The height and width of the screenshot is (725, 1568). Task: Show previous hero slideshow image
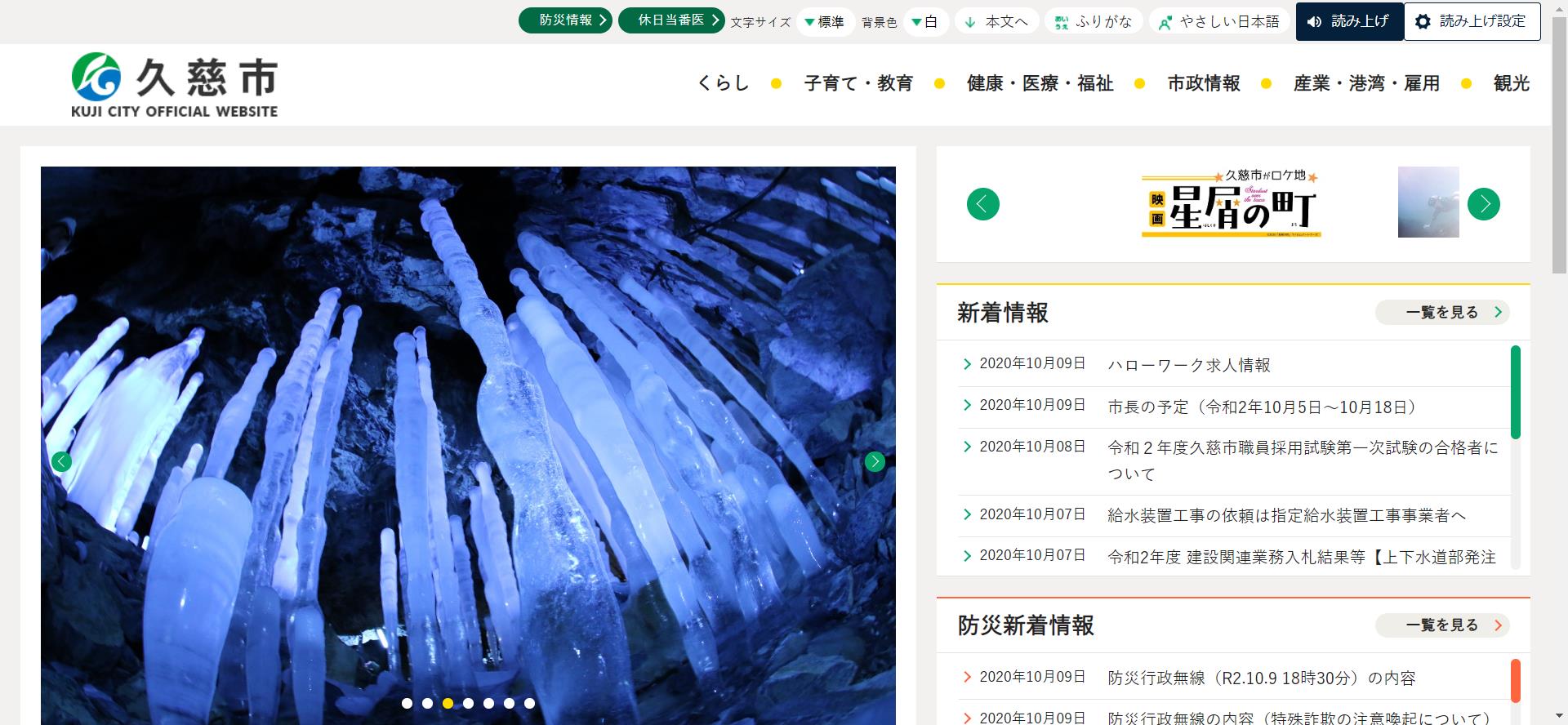[61, 462]
